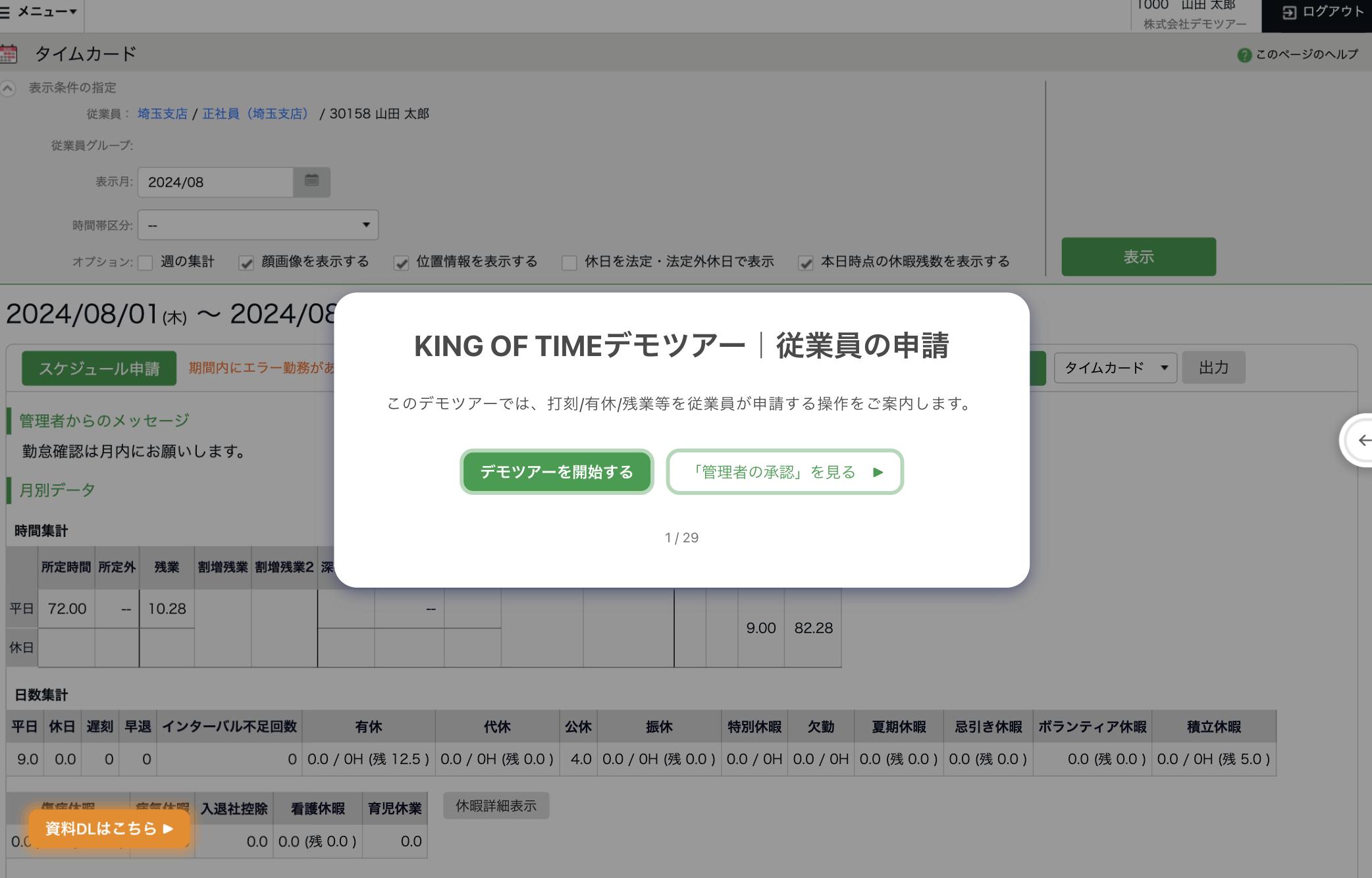
Task: Collapse the 表示条件の指定 section
Action: tap(8, 88)
